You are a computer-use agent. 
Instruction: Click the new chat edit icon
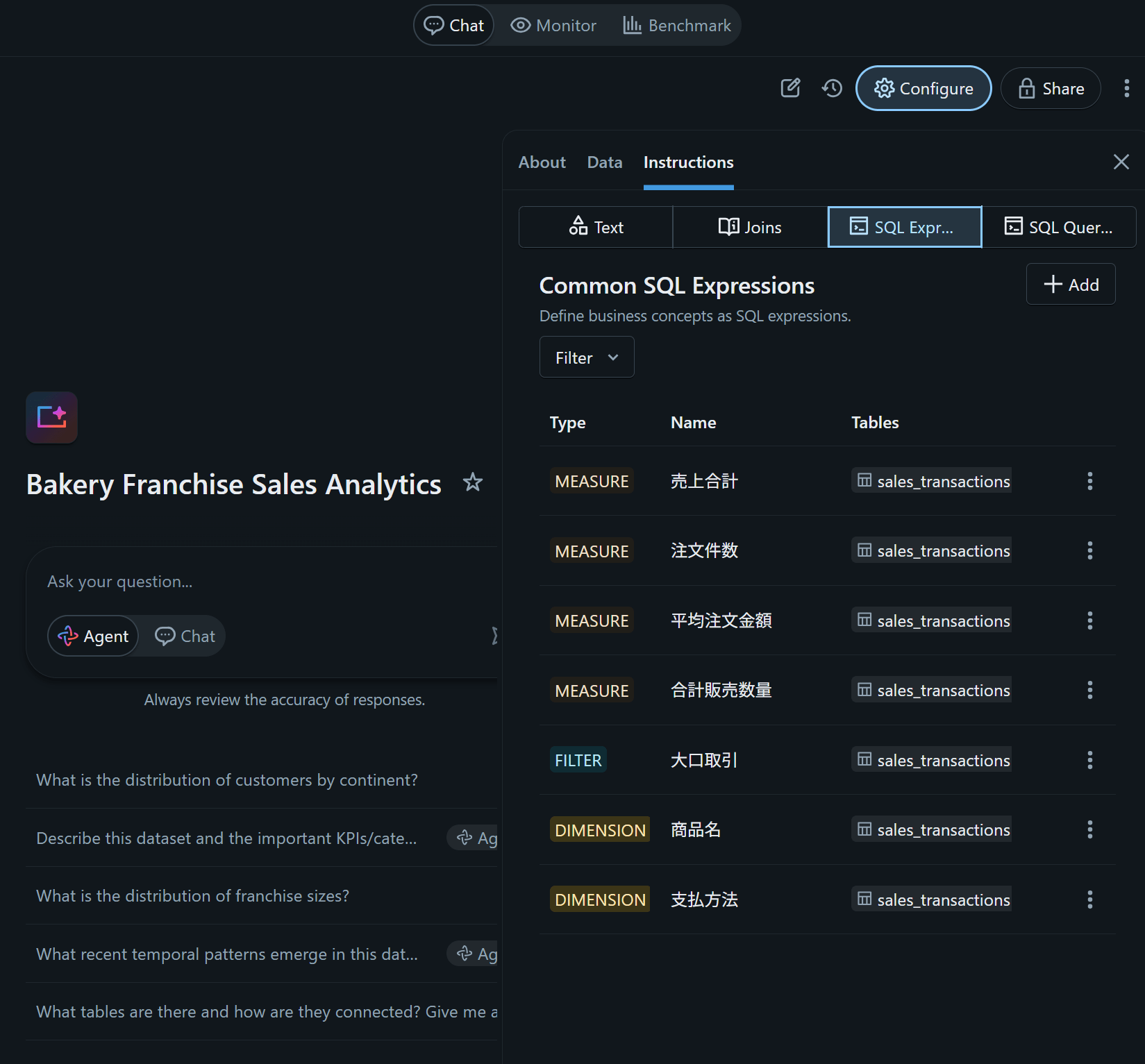click(x=790, y=88)
